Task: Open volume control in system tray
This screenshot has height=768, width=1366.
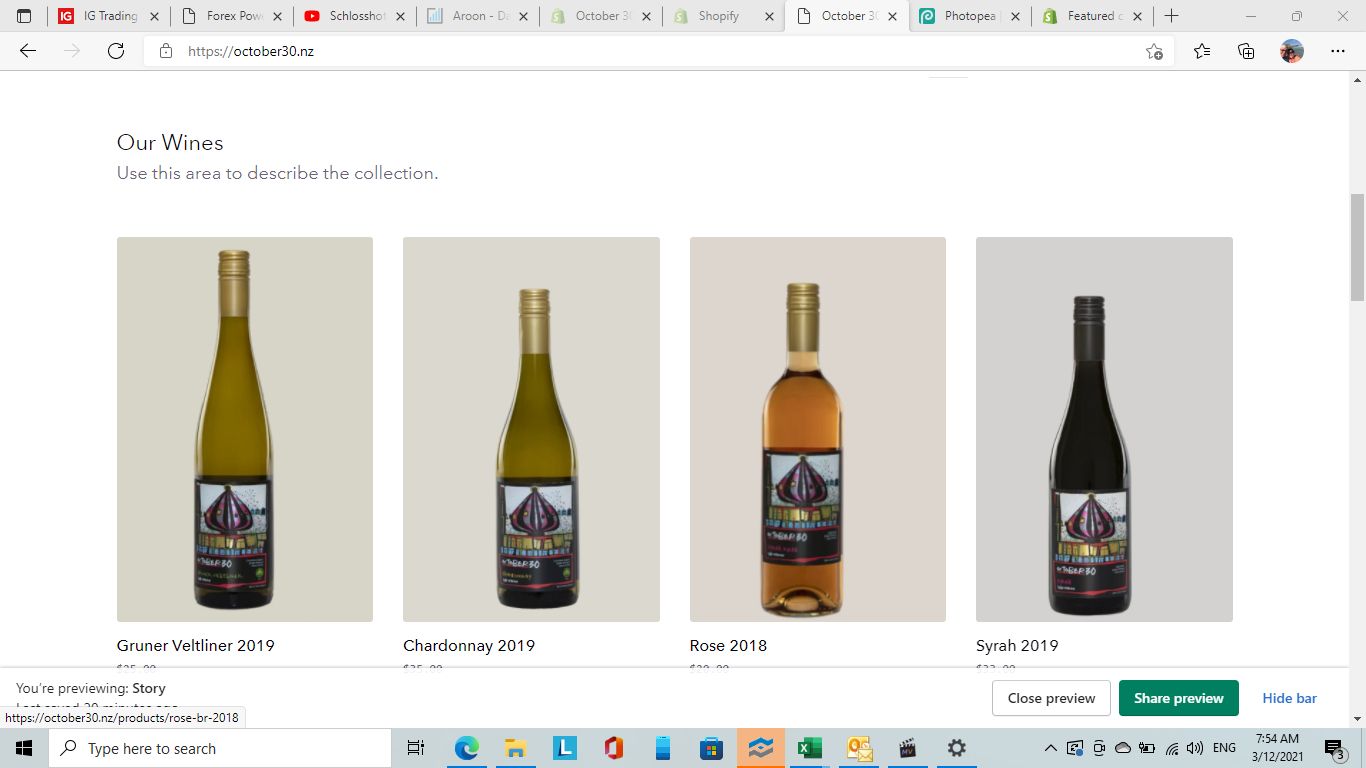Action: coord(1195,748)
